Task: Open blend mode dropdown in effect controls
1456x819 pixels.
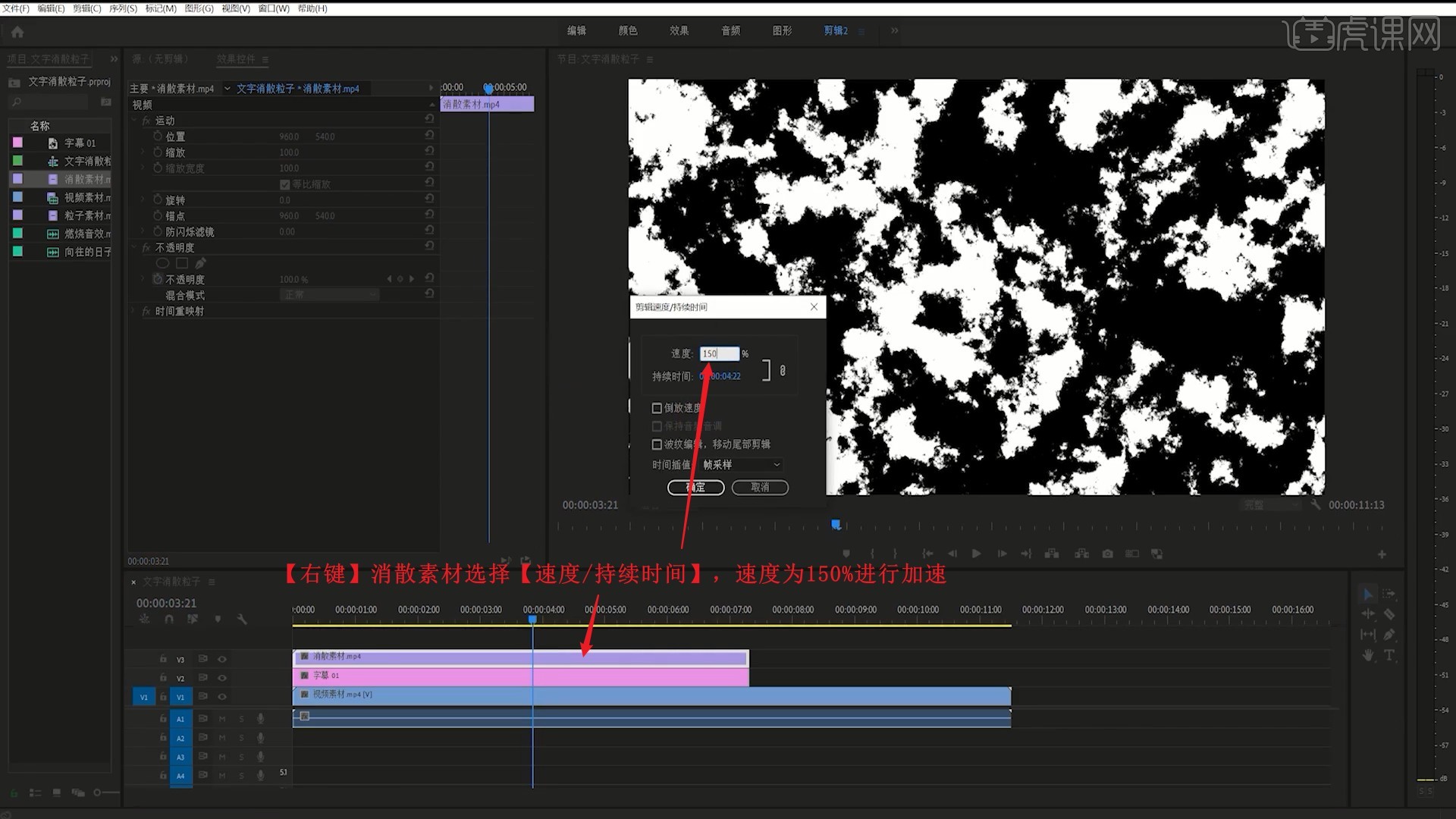Action: point(329,295)
